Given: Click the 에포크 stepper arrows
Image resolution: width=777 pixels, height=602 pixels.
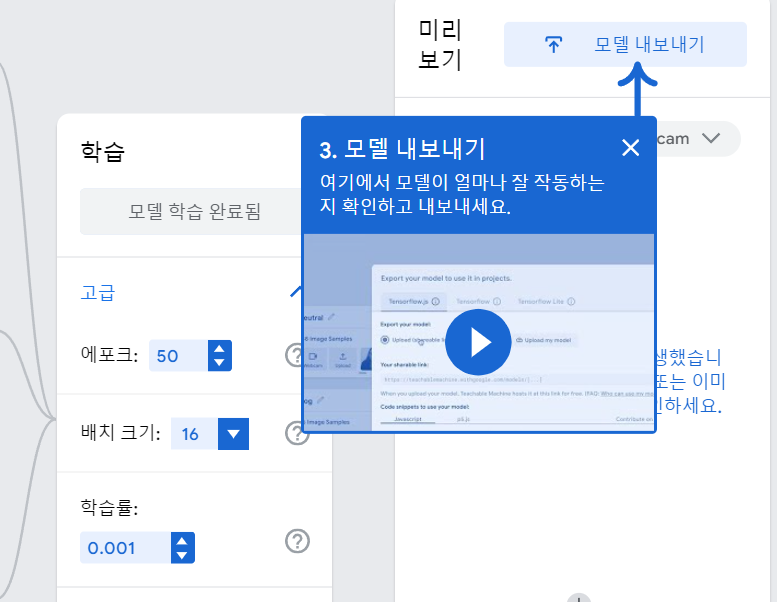Looking at the screenshot, I should coord(220,356).
